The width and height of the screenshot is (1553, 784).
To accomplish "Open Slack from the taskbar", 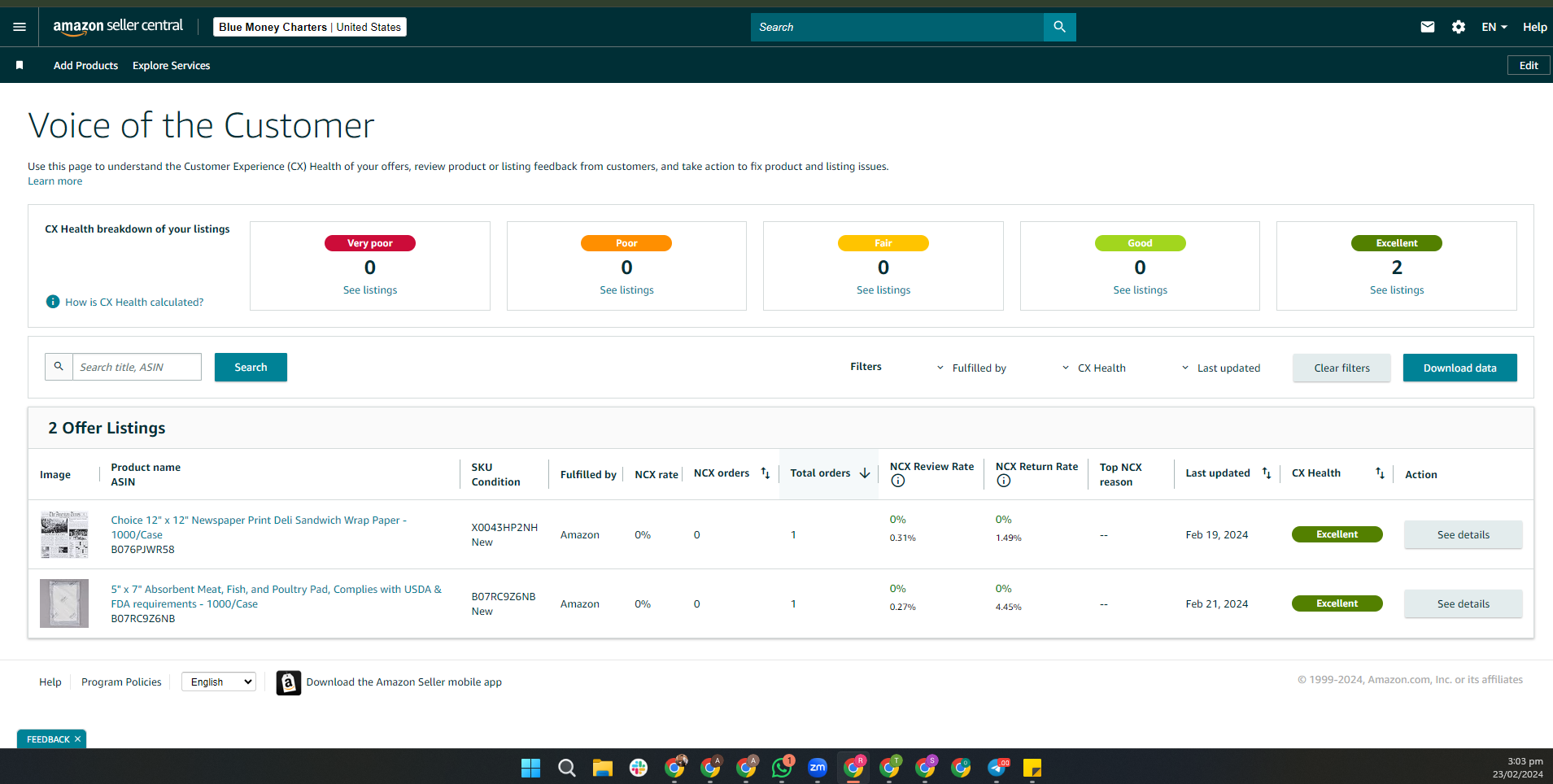I will point(639,768).
